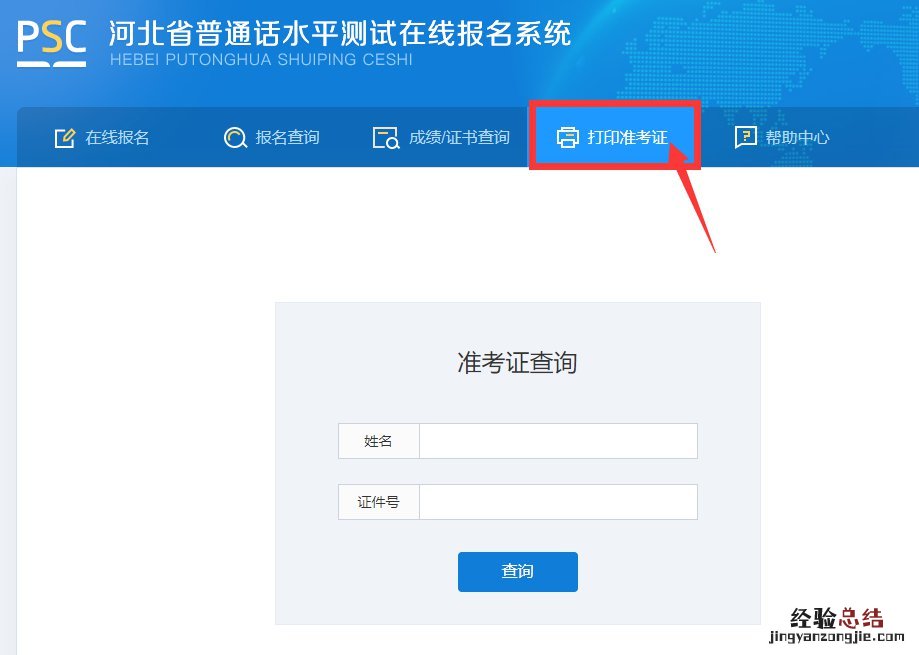
Task: Switch to the 报名查询 tab
Action: tap(287, 138)
